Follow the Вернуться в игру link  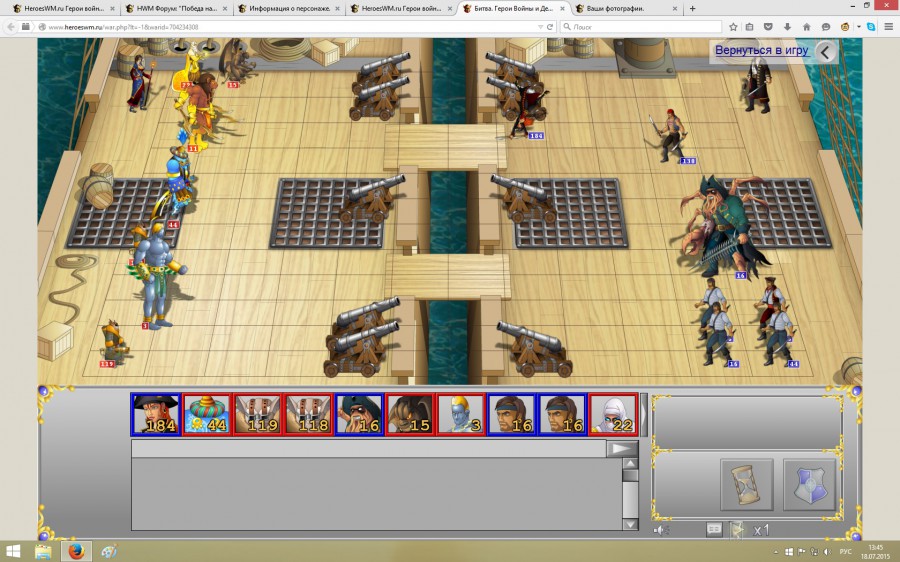pyautogui.click(x=761, y=51)
